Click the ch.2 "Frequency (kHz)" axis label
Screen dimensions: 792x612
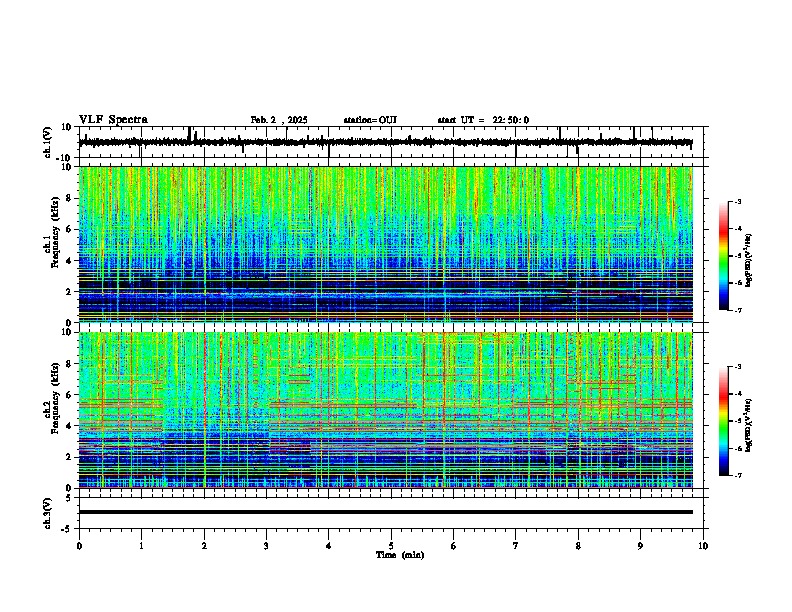[55, 397]
